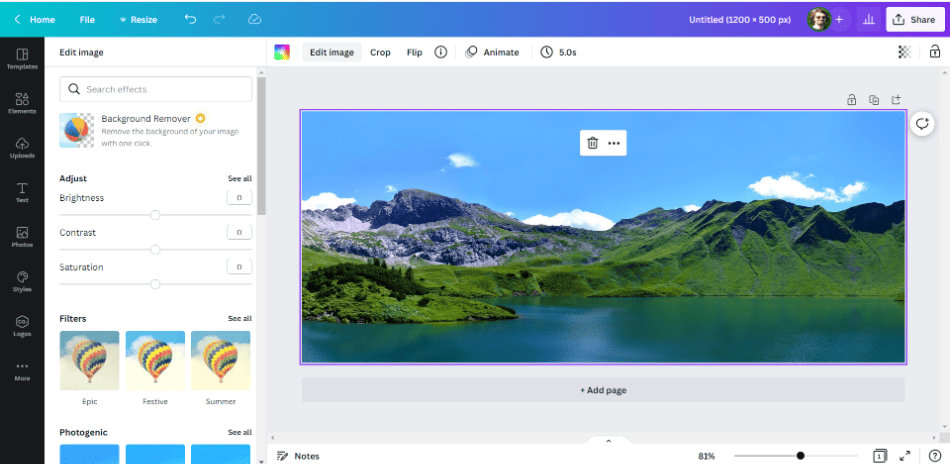Viewport: 950px width, 464px height.
Task: Open the Text sidebar panel
Action: coord(22,193)
